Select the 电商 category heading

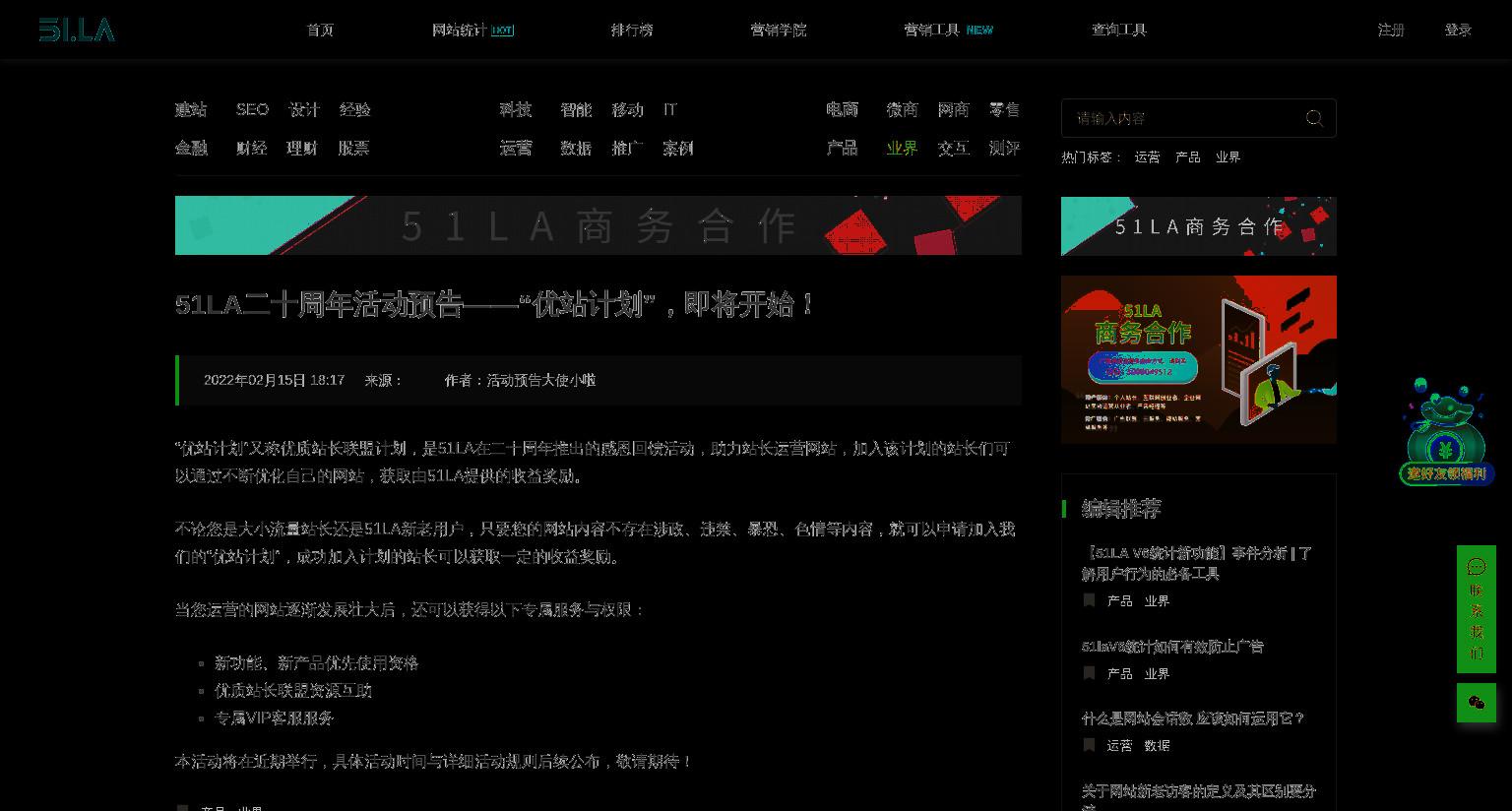pyautogui.click(x=843, y=109)
